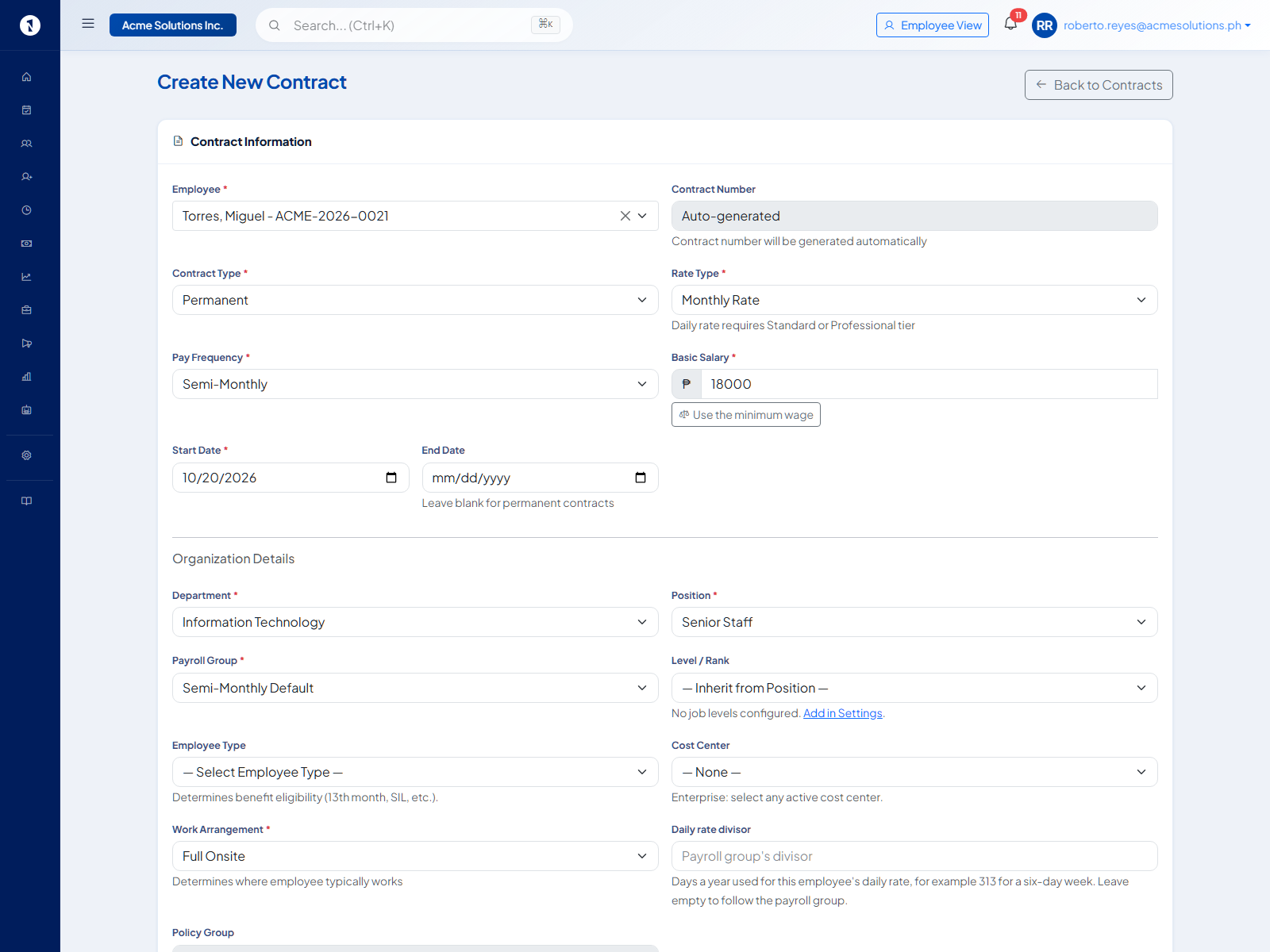The height and width of the screenshot is (952, 1270).
Task: Click into the Basic Salary input field
Action: click(929, 384)
